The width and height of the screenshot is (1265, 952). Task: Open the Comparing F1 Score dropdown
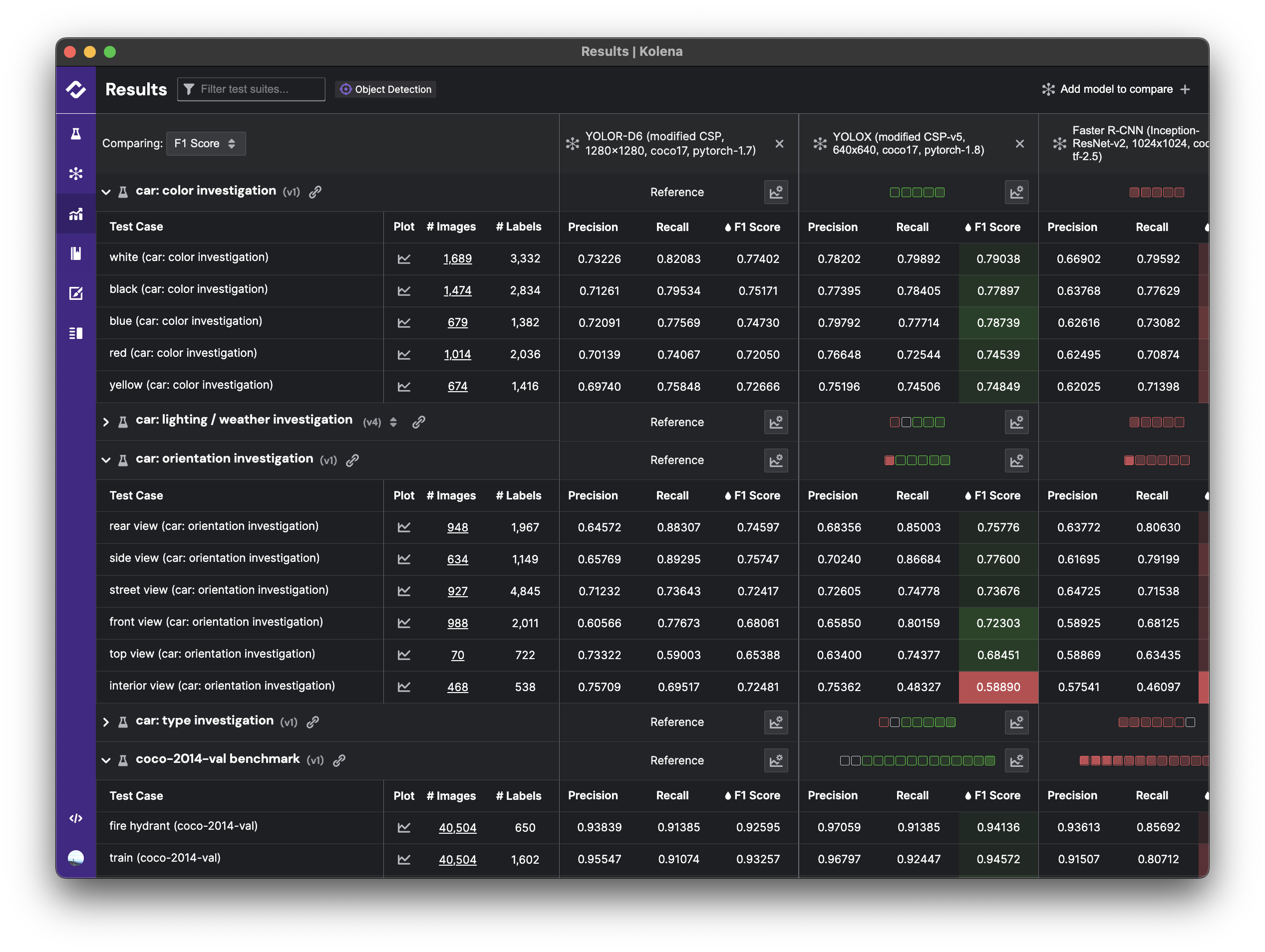(206, 143)
